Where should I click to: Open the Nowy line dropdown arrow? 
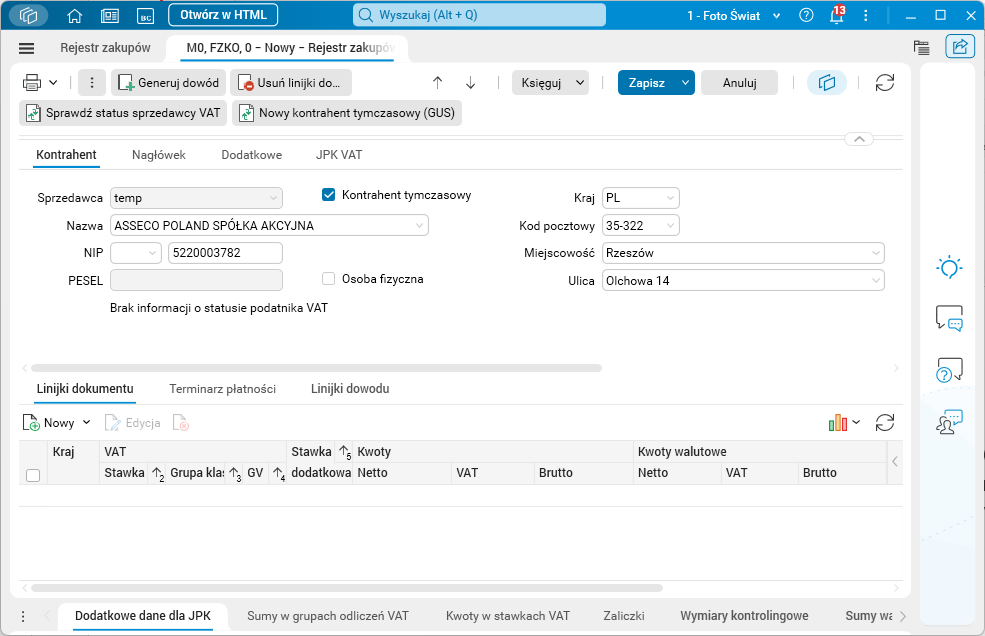[x=87, y=422]
